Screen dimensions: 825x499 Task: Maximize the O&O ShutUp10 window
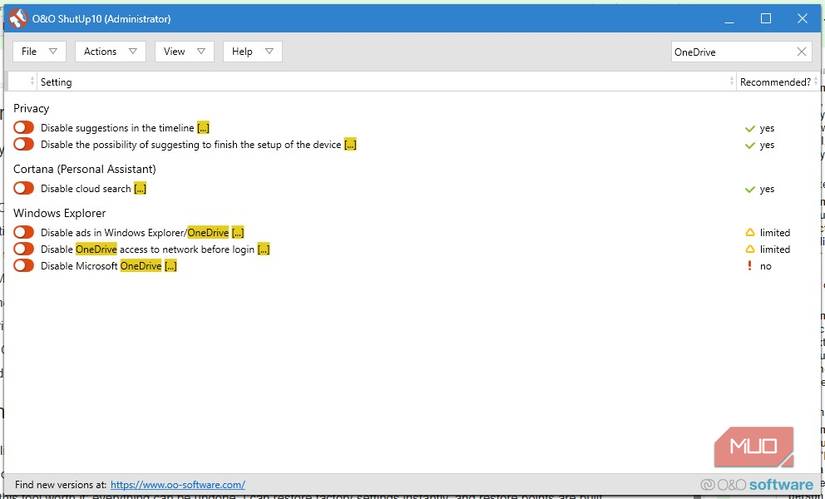tap(766, 19)
